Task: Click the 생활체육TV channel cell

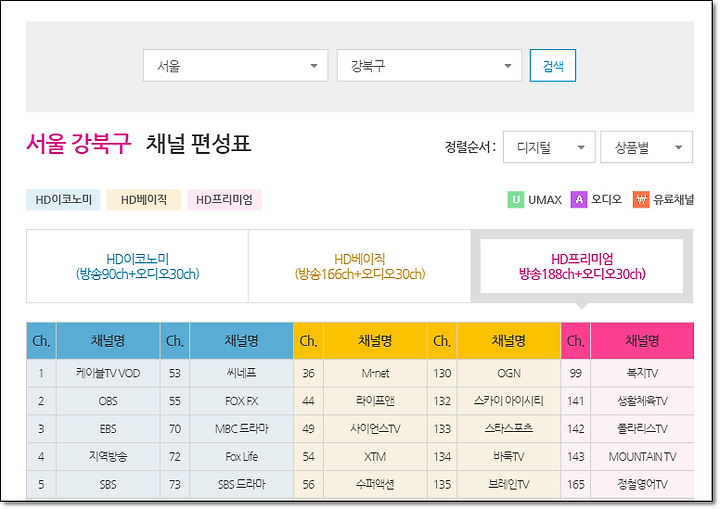Action: click(x=642, y=401)
